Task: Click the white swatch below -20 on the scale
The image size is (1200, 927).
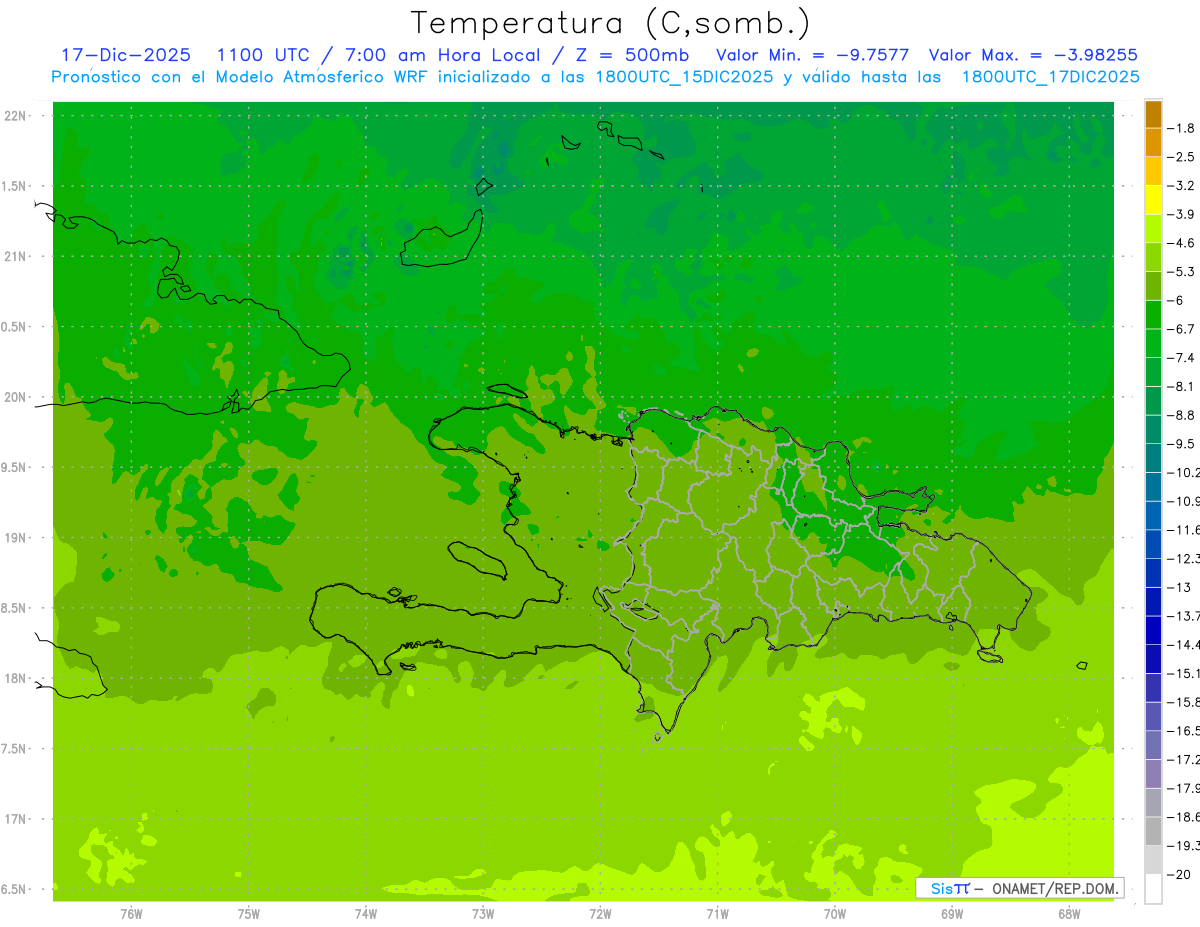Action: tap(1153, 889)
